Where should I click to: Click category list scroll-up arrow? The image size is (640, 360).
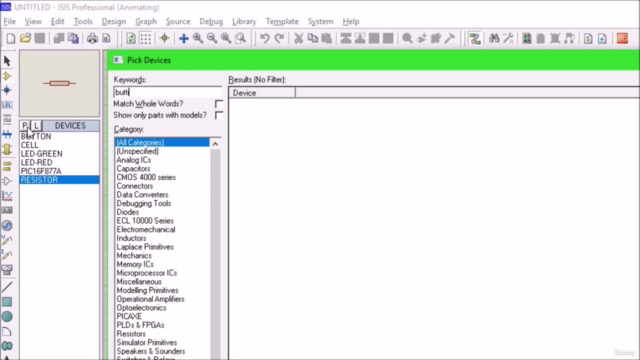coord(215,143)
